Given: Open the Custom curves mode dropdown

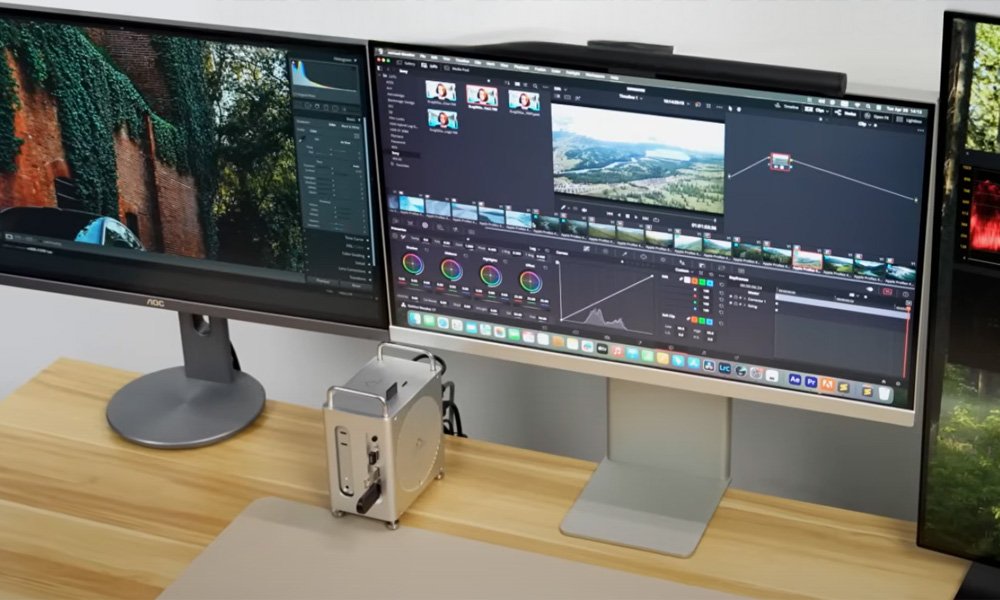Looking at the screenshot, I should click(684, 270).
